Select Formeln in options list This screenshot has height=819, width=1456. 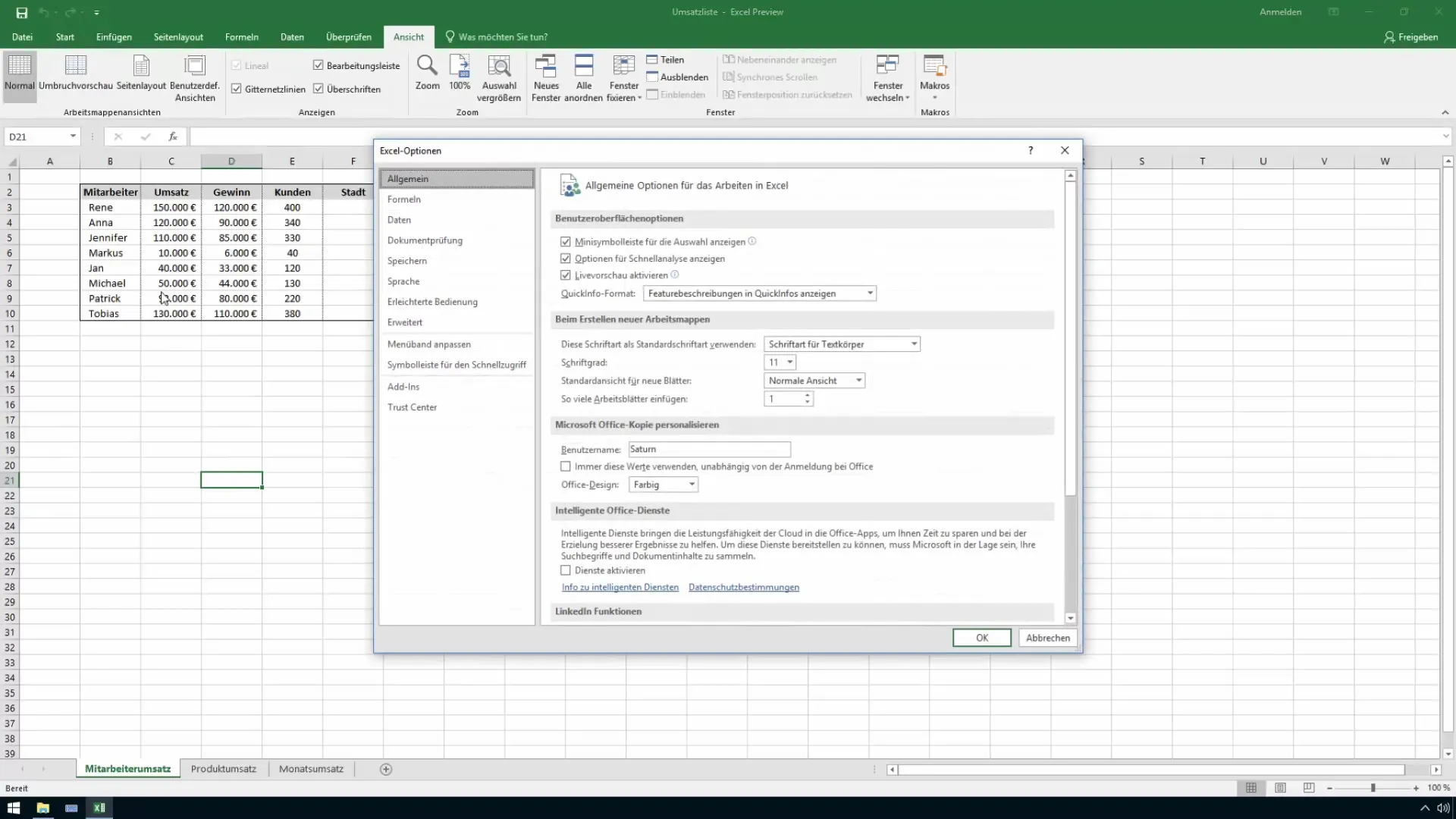[404, 199]
